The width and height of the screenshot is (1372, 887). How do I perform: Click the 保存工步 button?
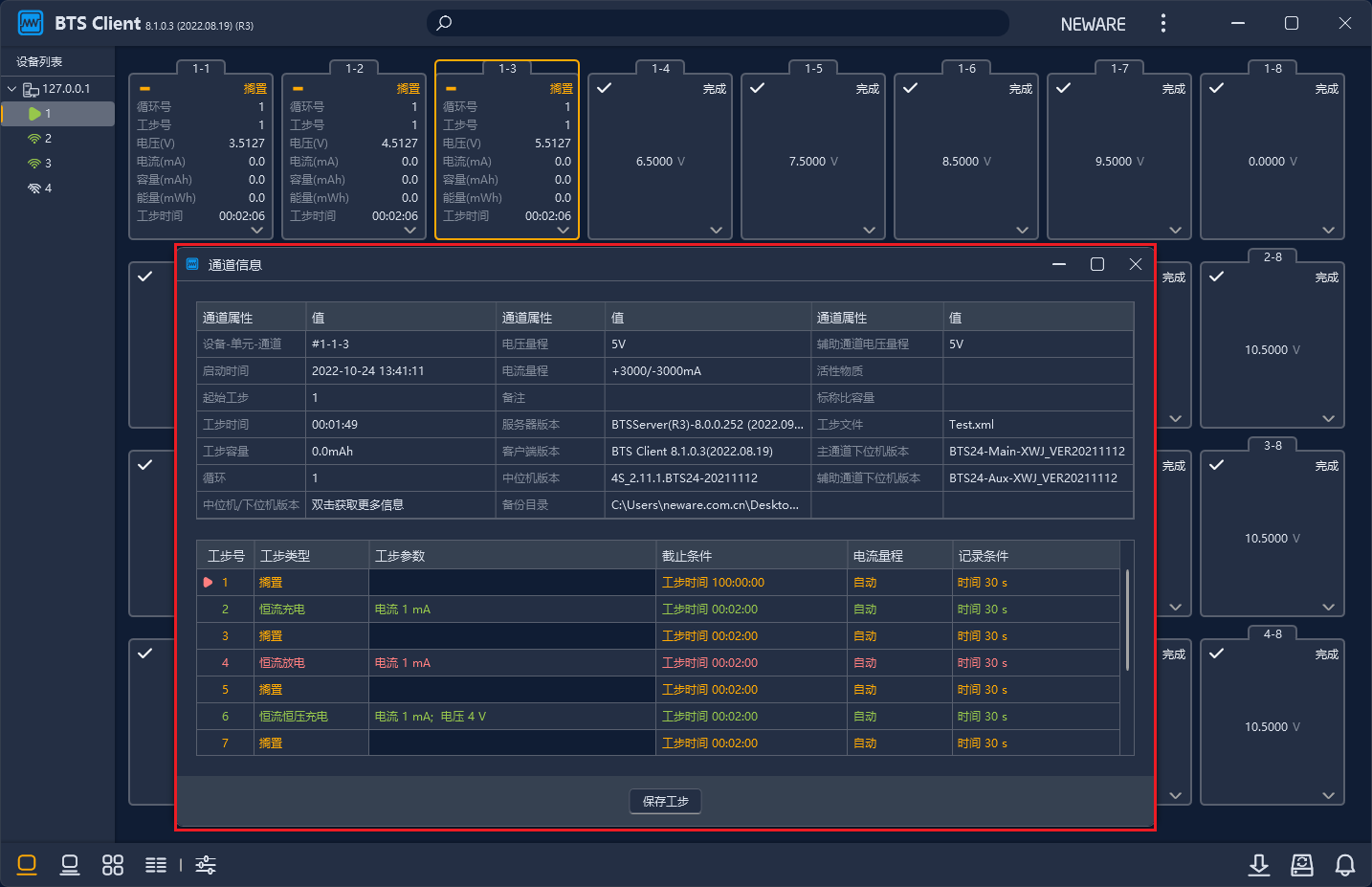coord(665,801)
